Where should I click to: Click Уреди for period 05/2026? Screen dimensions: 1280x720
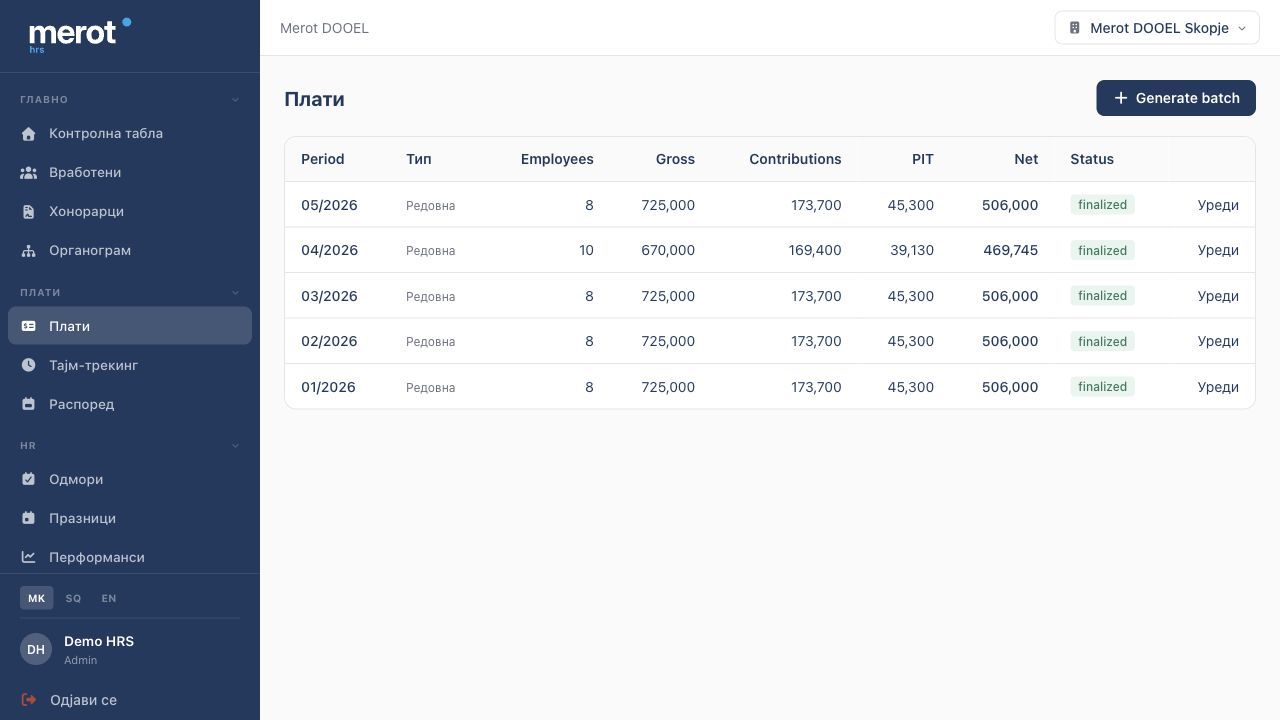click(1218, 205)
